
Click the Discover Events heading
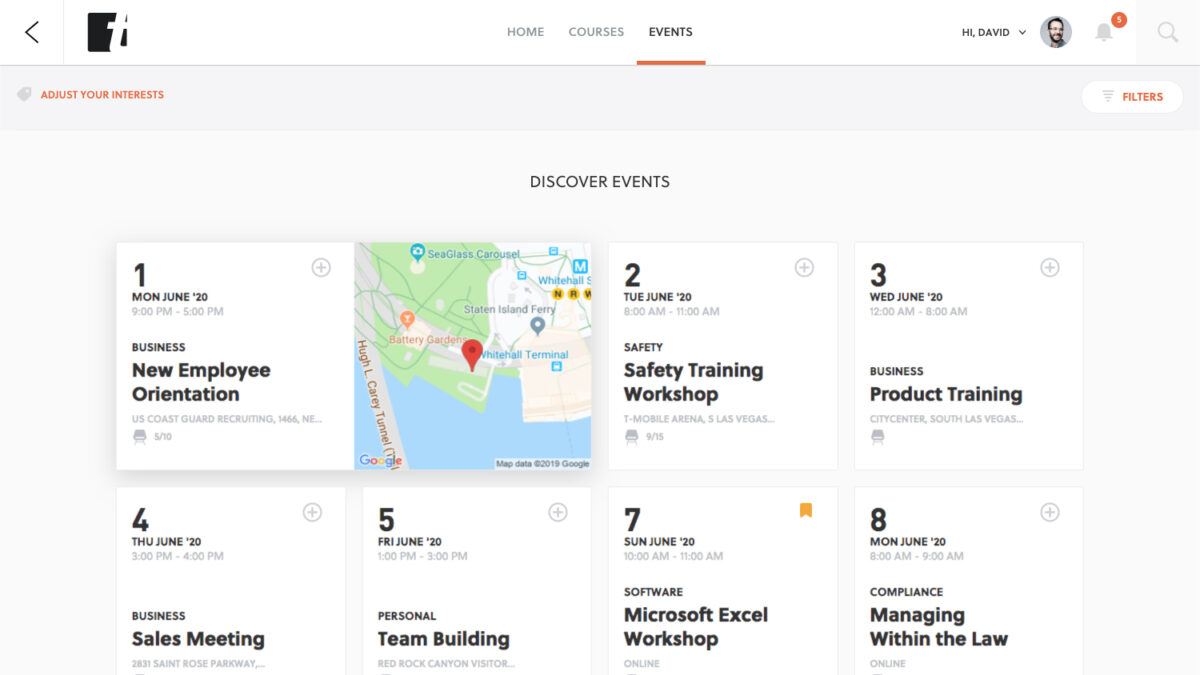coord(600,182)
